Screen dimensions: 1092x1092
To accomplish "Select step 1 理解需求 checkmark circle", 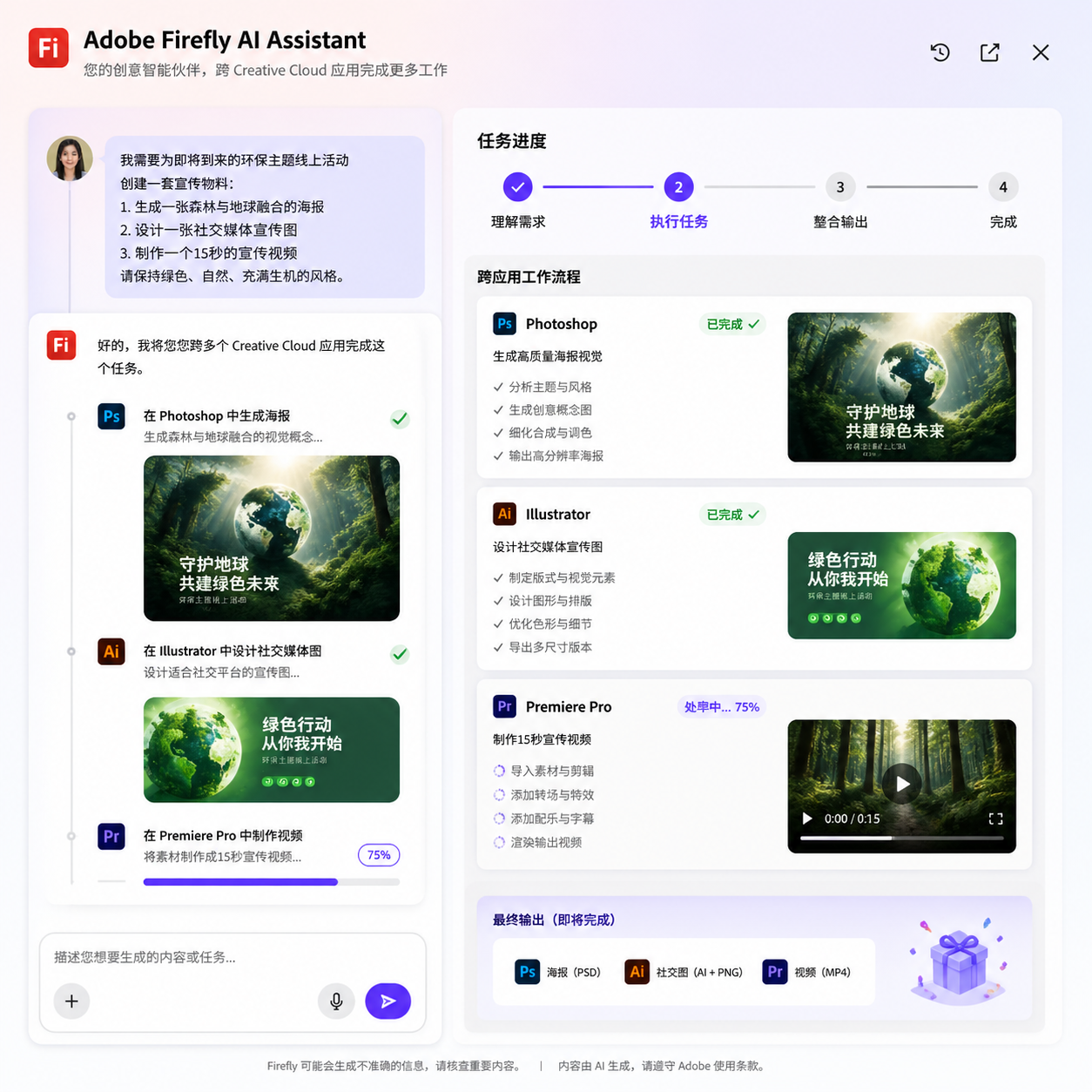I will click(517, 186).
